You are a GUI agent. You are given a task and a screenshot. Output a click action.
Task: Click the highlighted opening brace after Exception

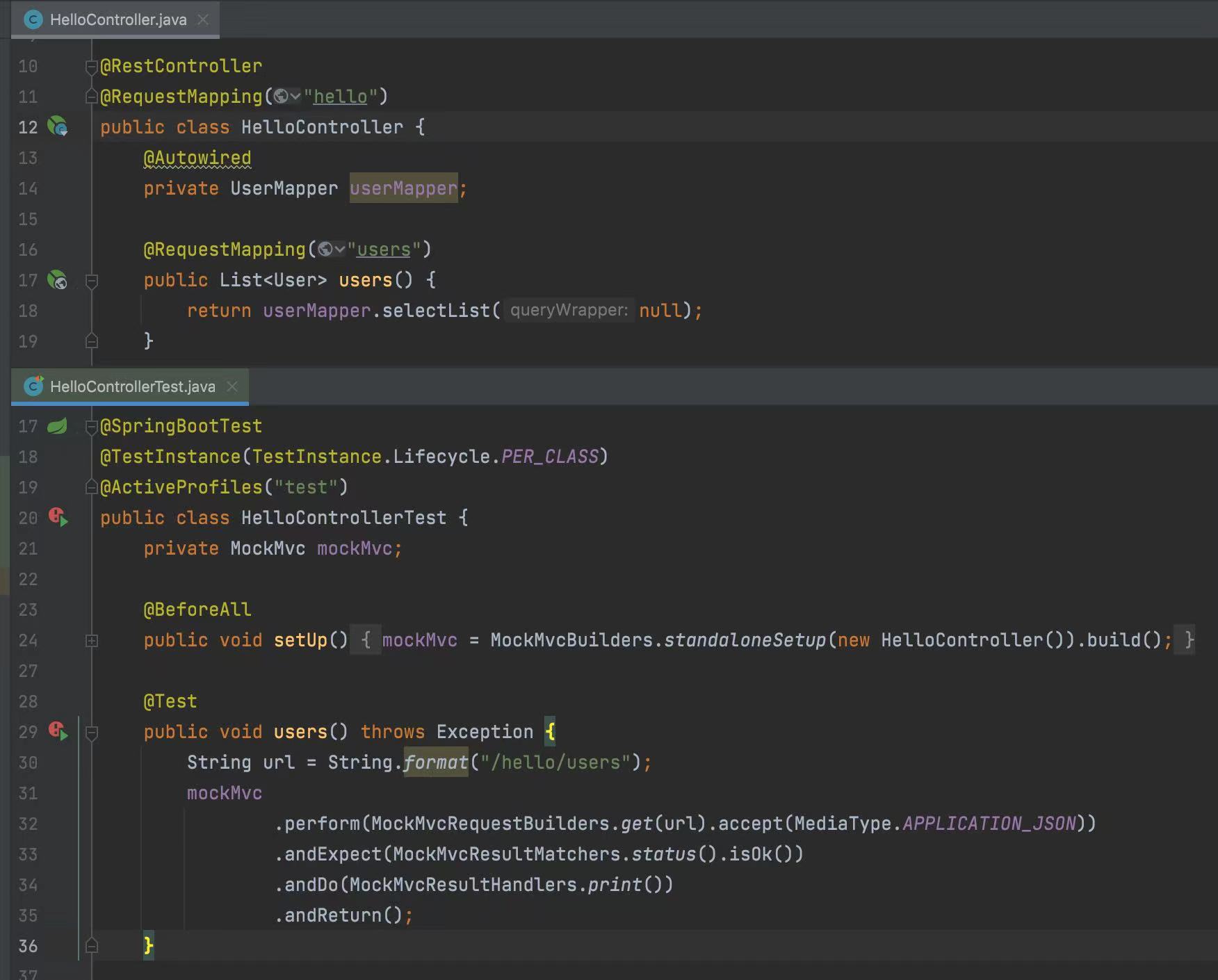550,732
